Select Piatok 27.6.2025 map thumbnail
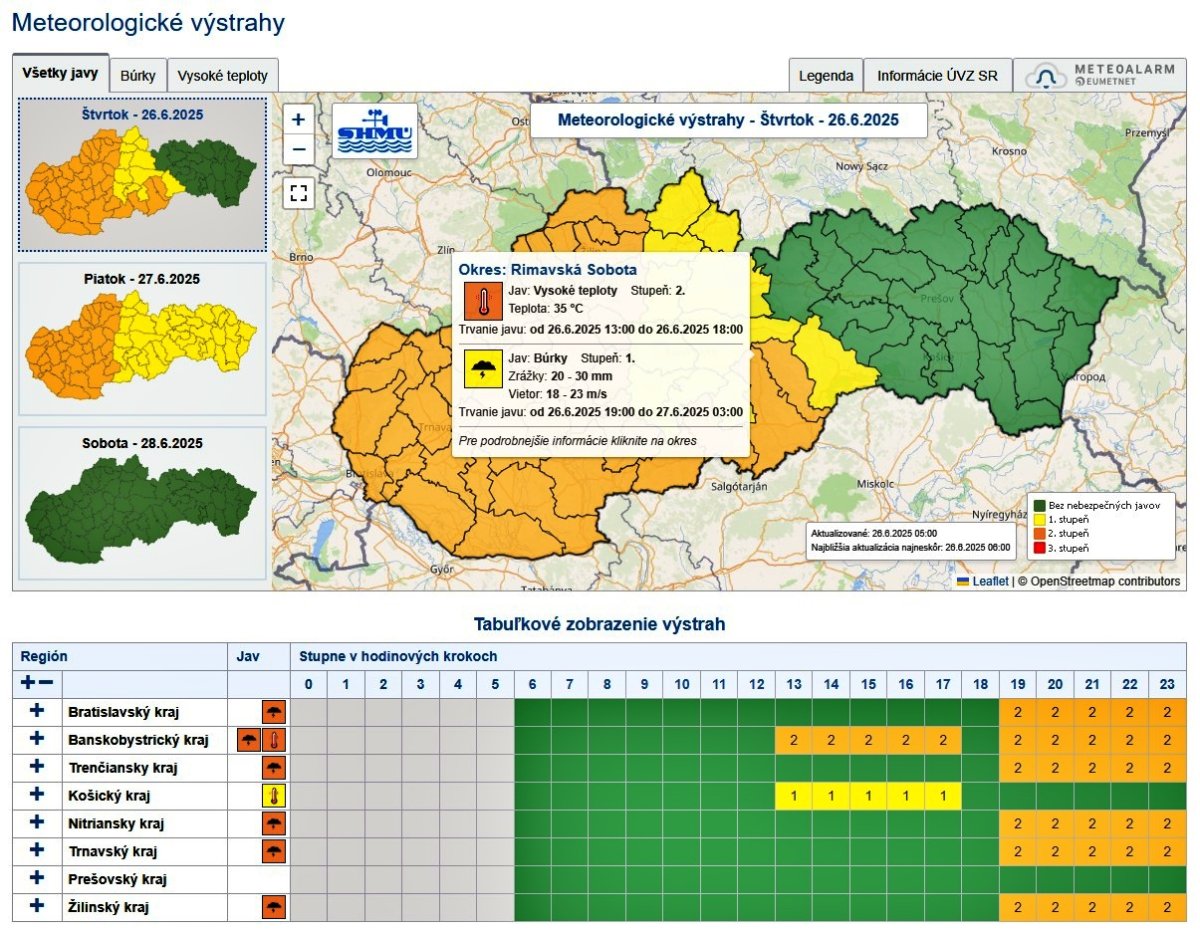 [x=142, y=339]
